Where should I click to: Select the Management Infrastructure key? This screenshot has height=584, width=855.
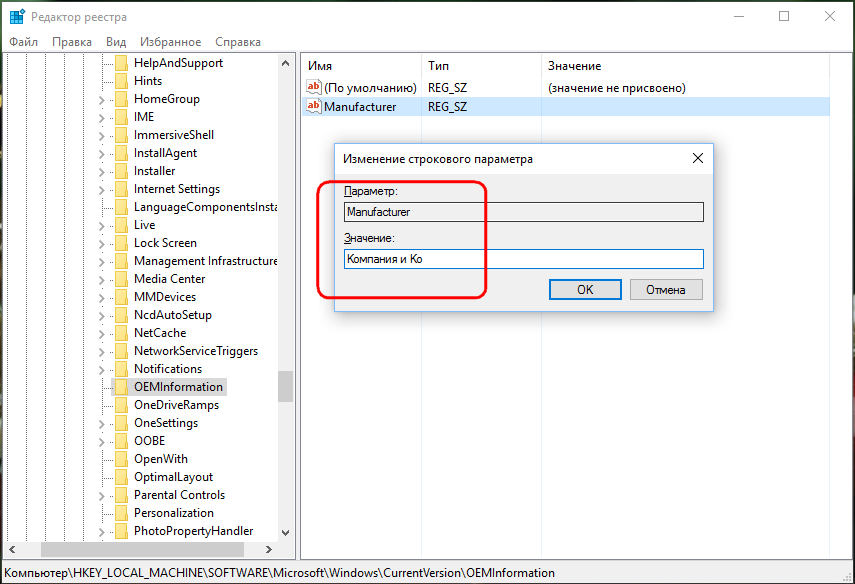click(206, 261)
